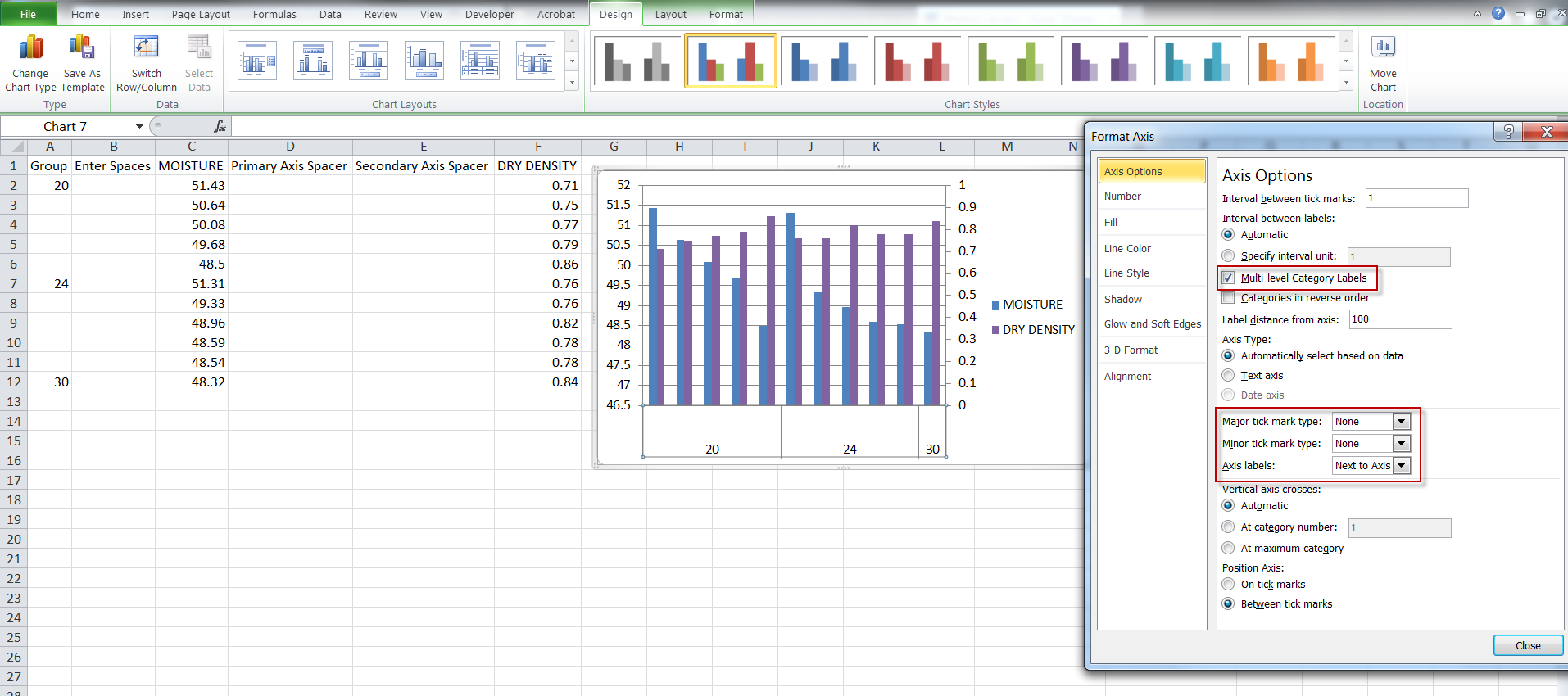Click the Switch Row/Column icon
The image size is (1568, 696).
pos(147,49)
